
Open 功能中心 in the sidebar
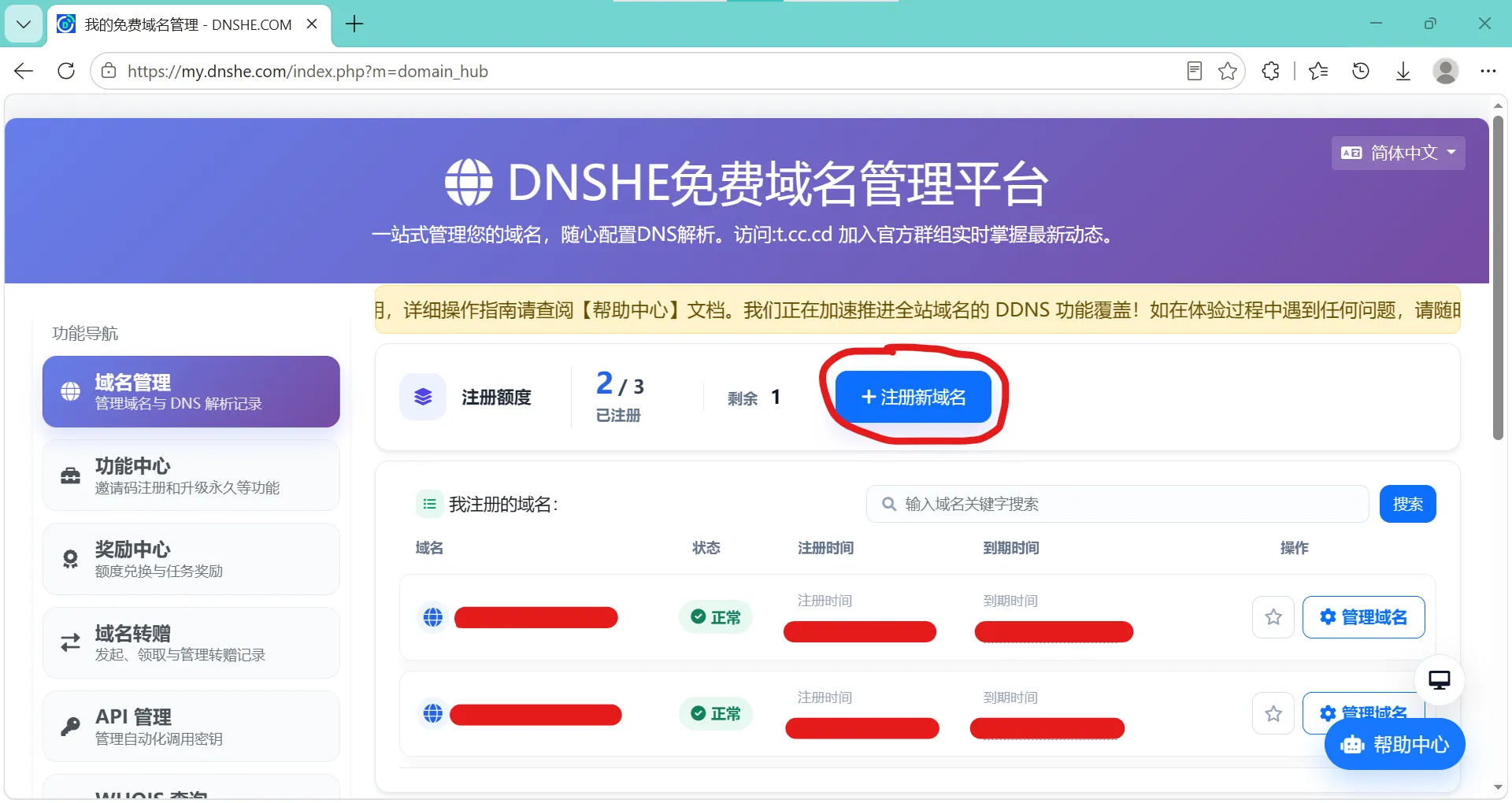click(191, 476)
